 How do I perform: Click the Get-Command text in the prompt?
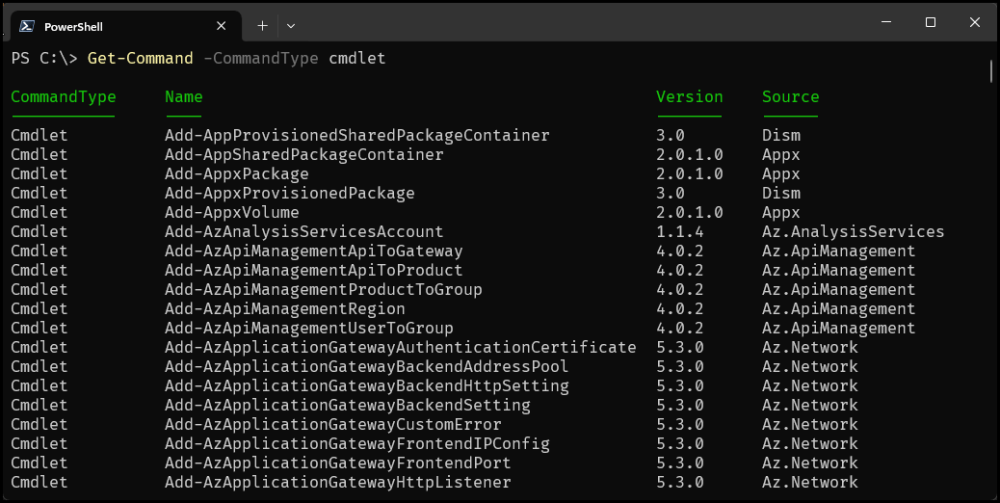click(140, 59)
